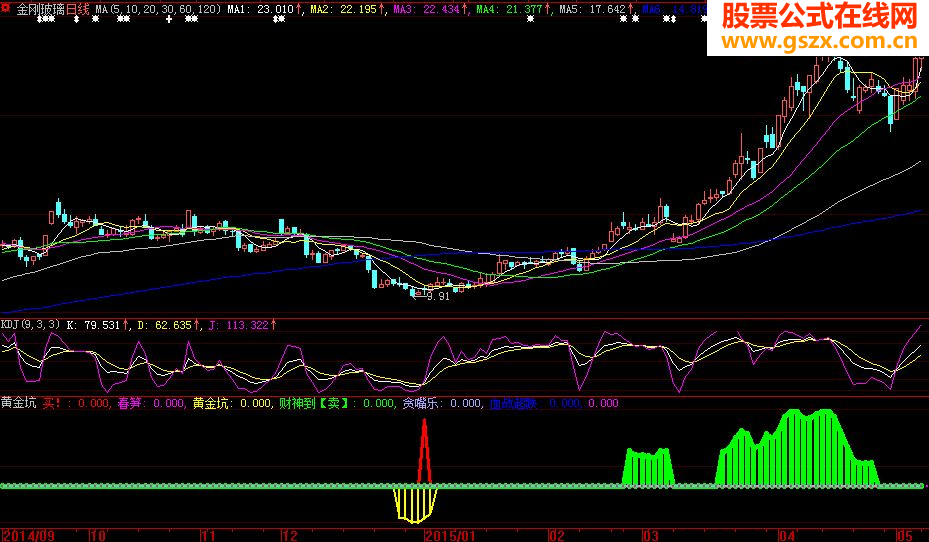
Task: Click the yellow D: 62.635 value
Action: tap(165, 325)
